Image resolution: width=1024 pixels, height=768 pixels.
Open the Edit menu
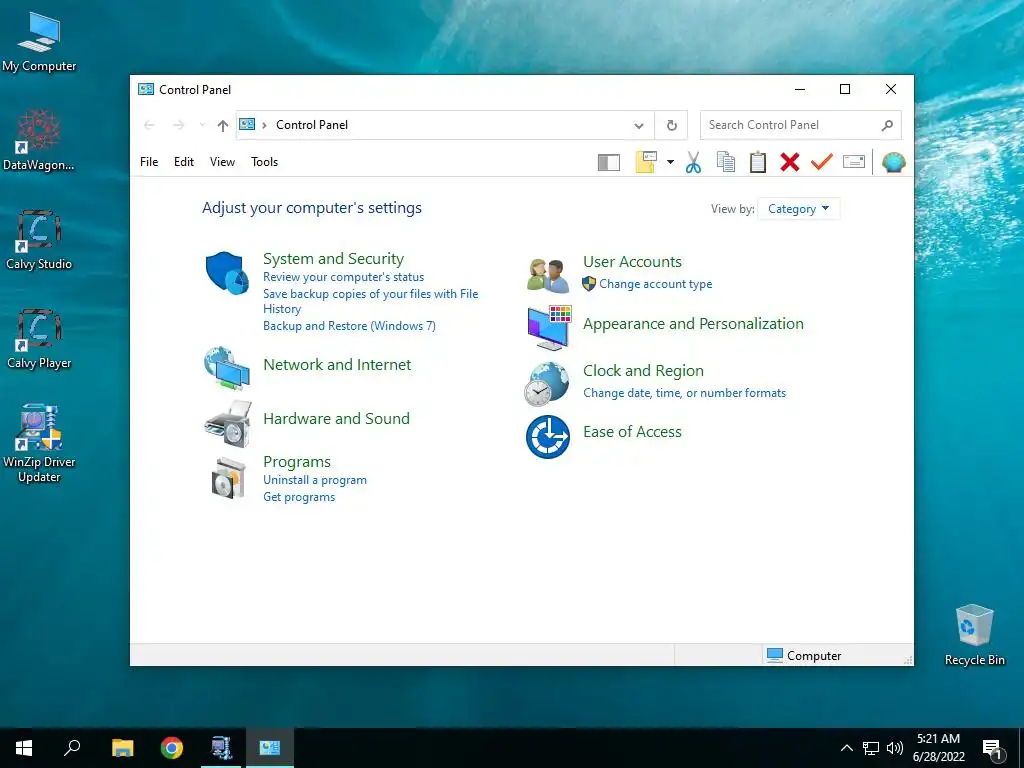184,162
